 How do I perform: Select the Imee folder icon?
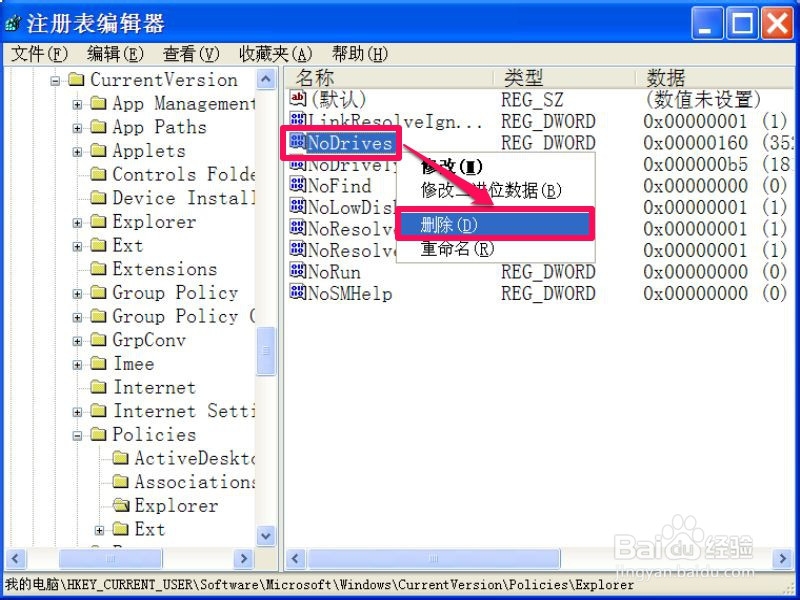click(98, 364)
